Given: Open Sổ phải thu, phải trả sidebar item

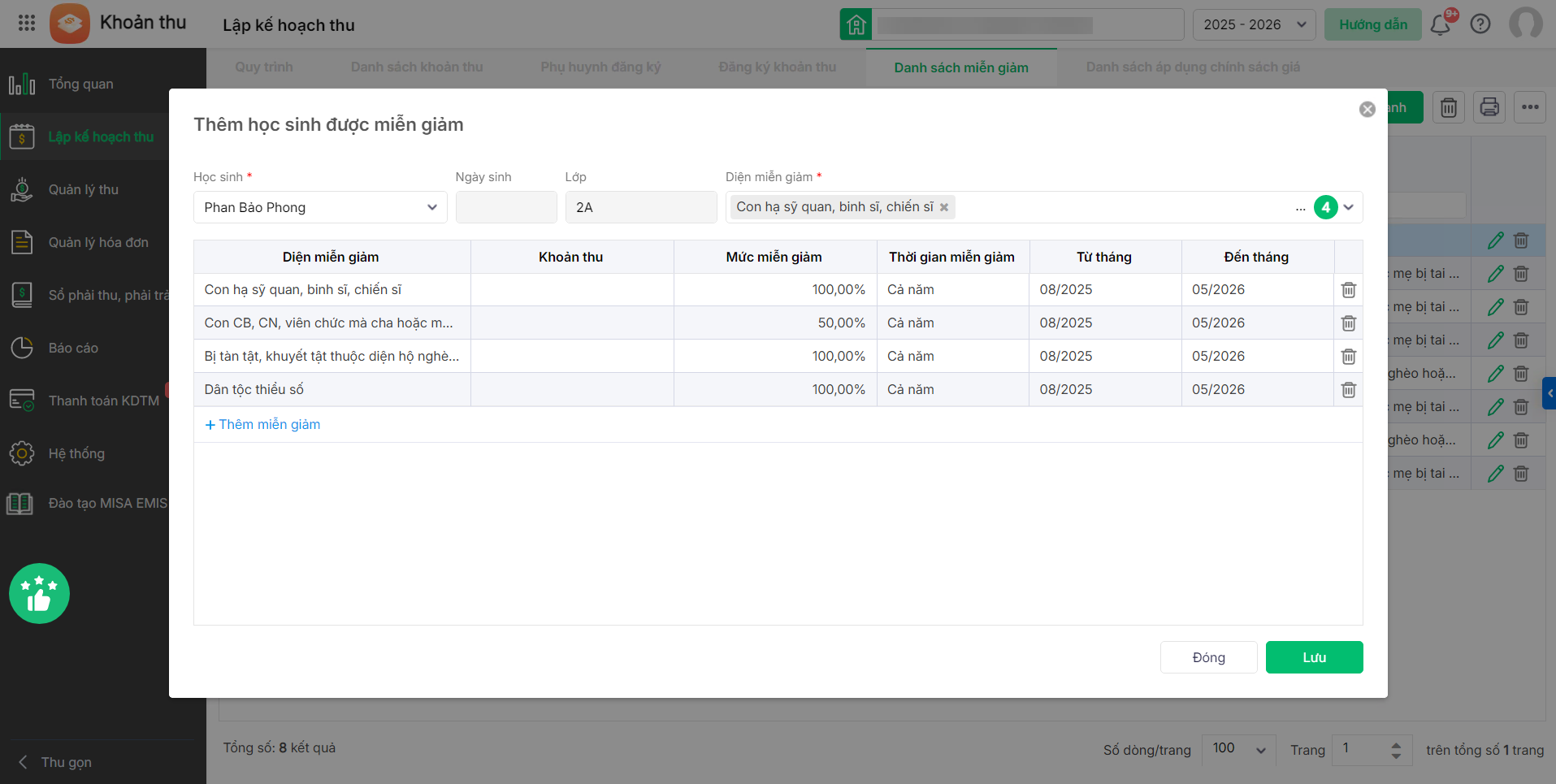Looking at the screenshot, I should point(85,295).
